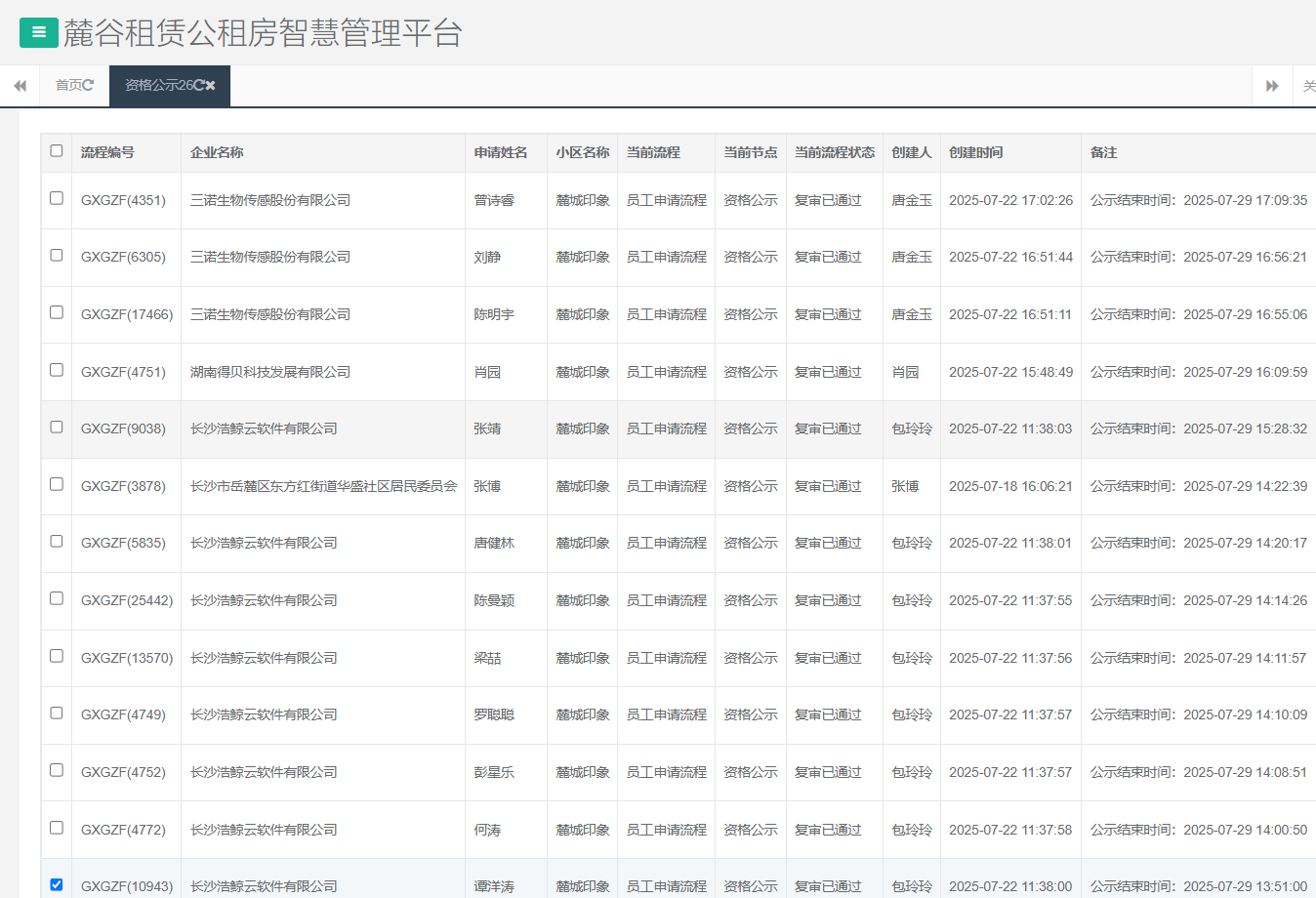The image size is (1316, 898).
Task: Click the 创建时间 column header
Action: [x=976, y=152]
